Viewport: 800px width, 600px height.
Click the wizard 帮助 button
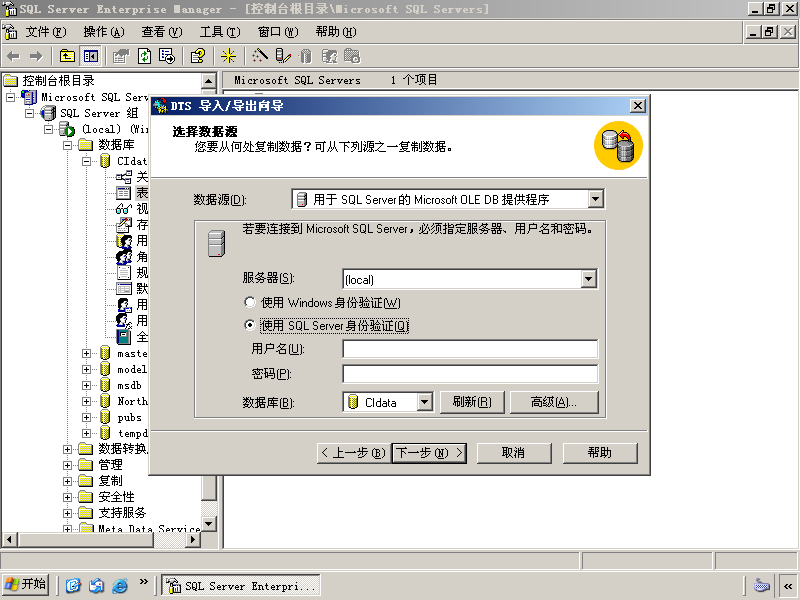click(600, 453)
